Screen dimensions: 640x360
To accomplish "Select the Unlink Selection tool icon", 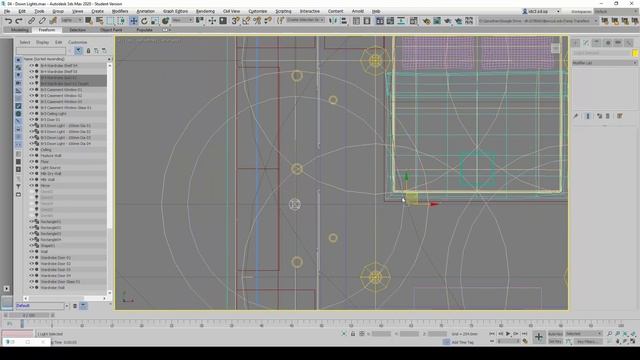I will point(42,20).
